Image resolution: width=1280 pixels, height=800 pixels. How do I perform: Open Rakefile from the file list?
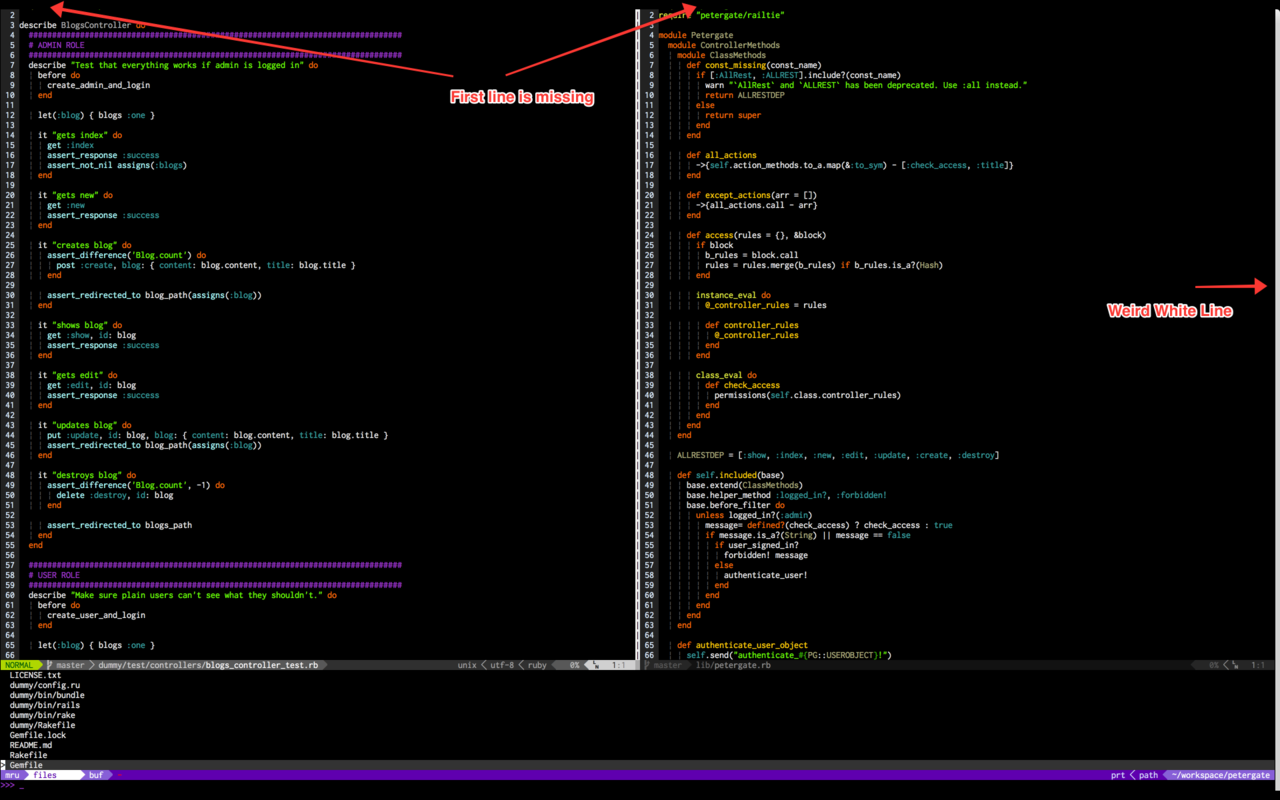click(29, 755)
